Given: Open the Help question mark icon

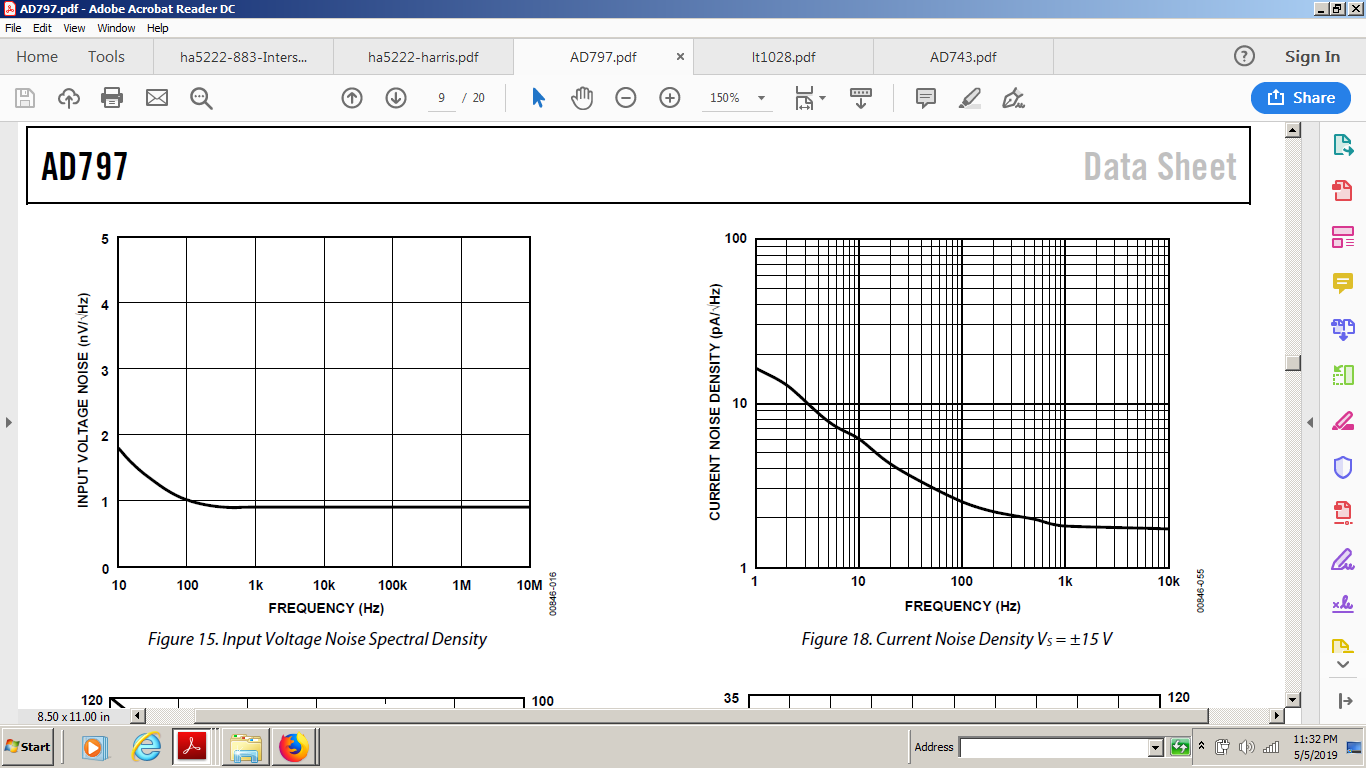Looking at the screenshot, I should [x=1244, y=56].
